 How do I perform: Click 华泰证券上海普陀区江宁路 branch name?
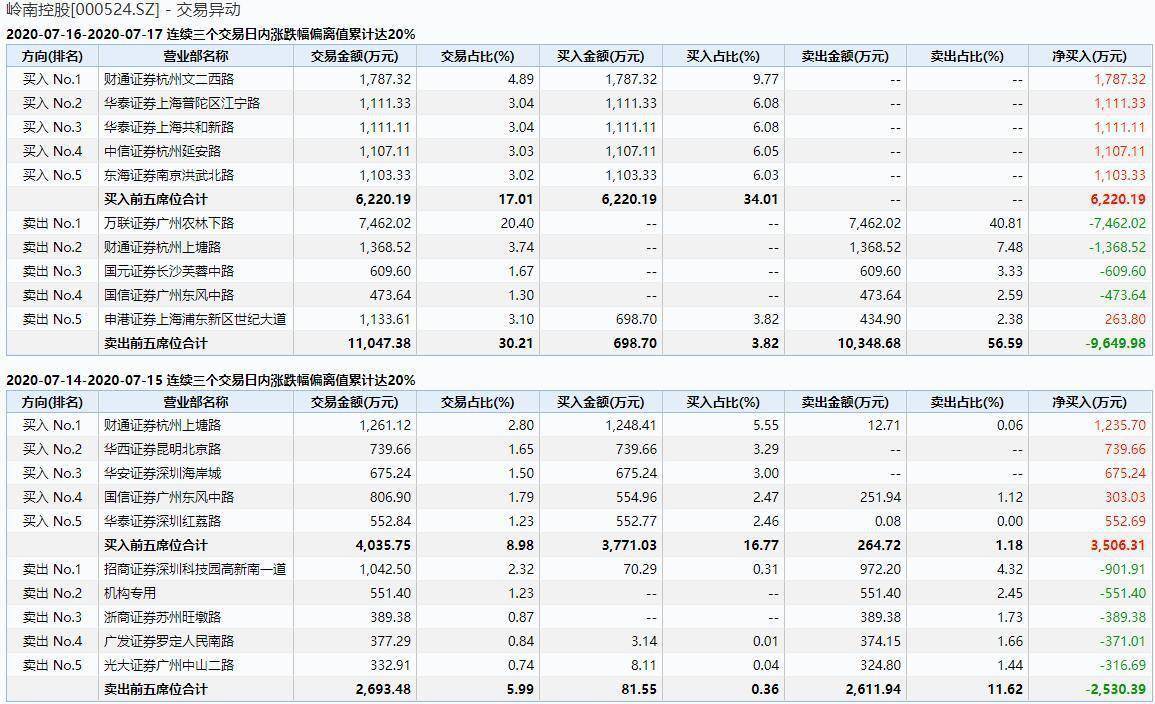pos(182,103)
